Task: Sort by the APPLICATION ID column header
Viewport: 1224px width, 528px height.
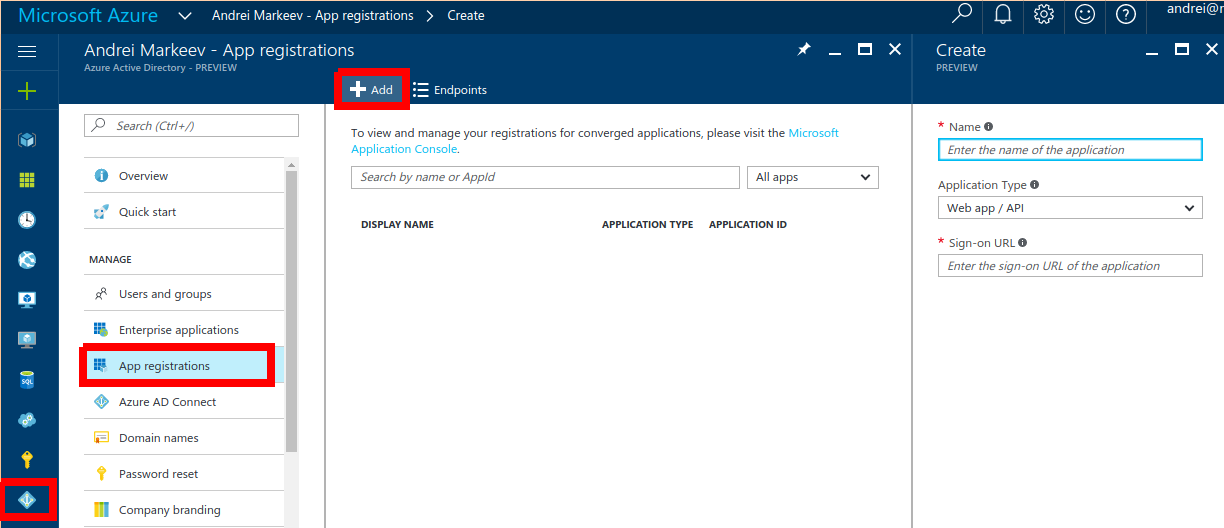Action: (x=748, y=225)
